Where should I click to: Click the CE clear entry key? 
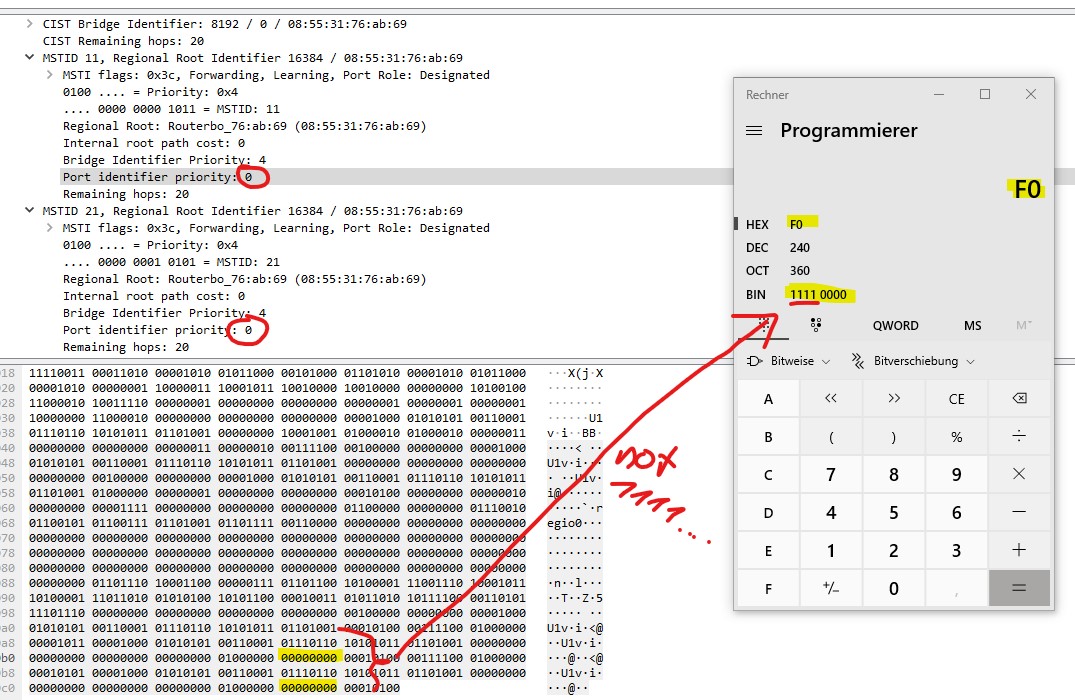click(956, 398)
